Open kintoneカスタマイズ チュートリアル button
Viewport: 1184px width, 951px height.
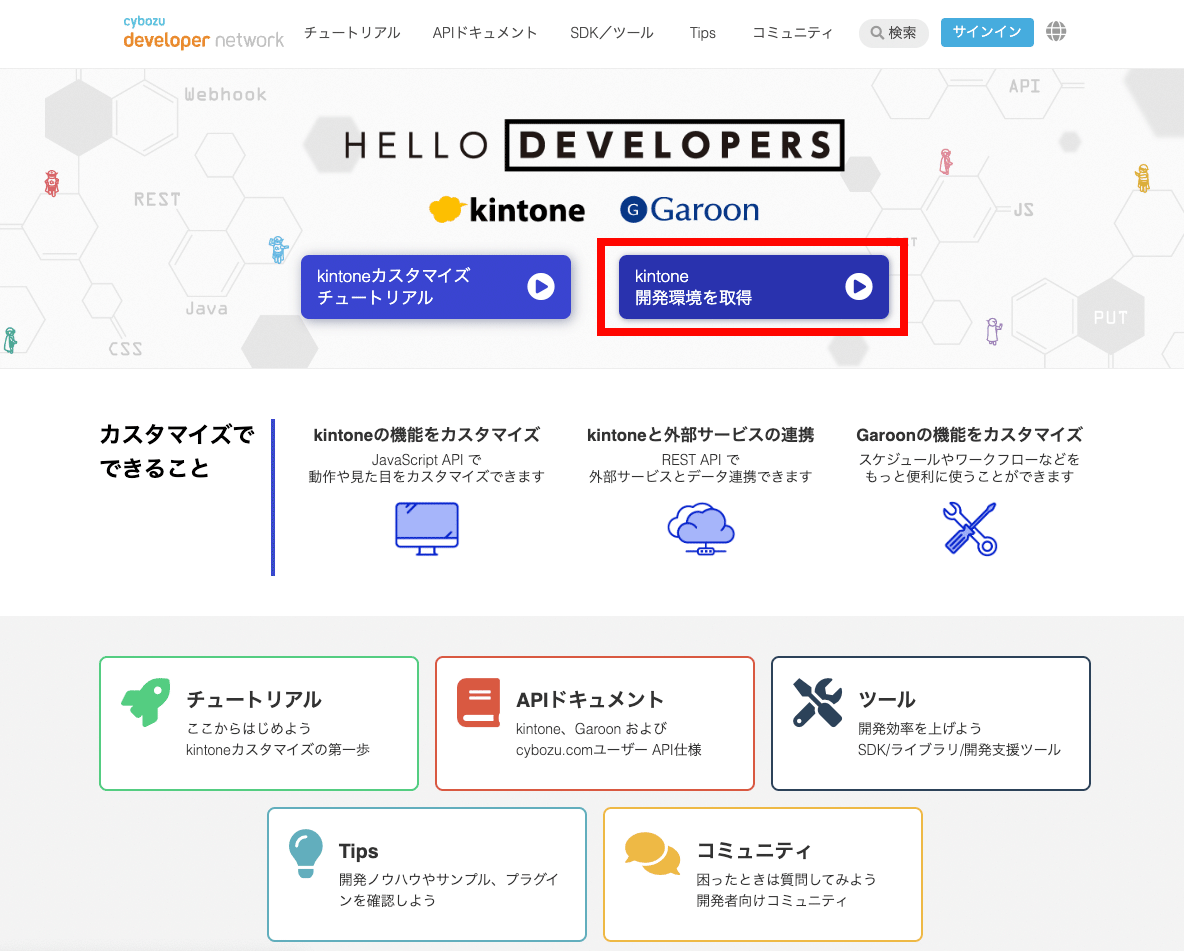pyautogui.click(x=436, y=287)
